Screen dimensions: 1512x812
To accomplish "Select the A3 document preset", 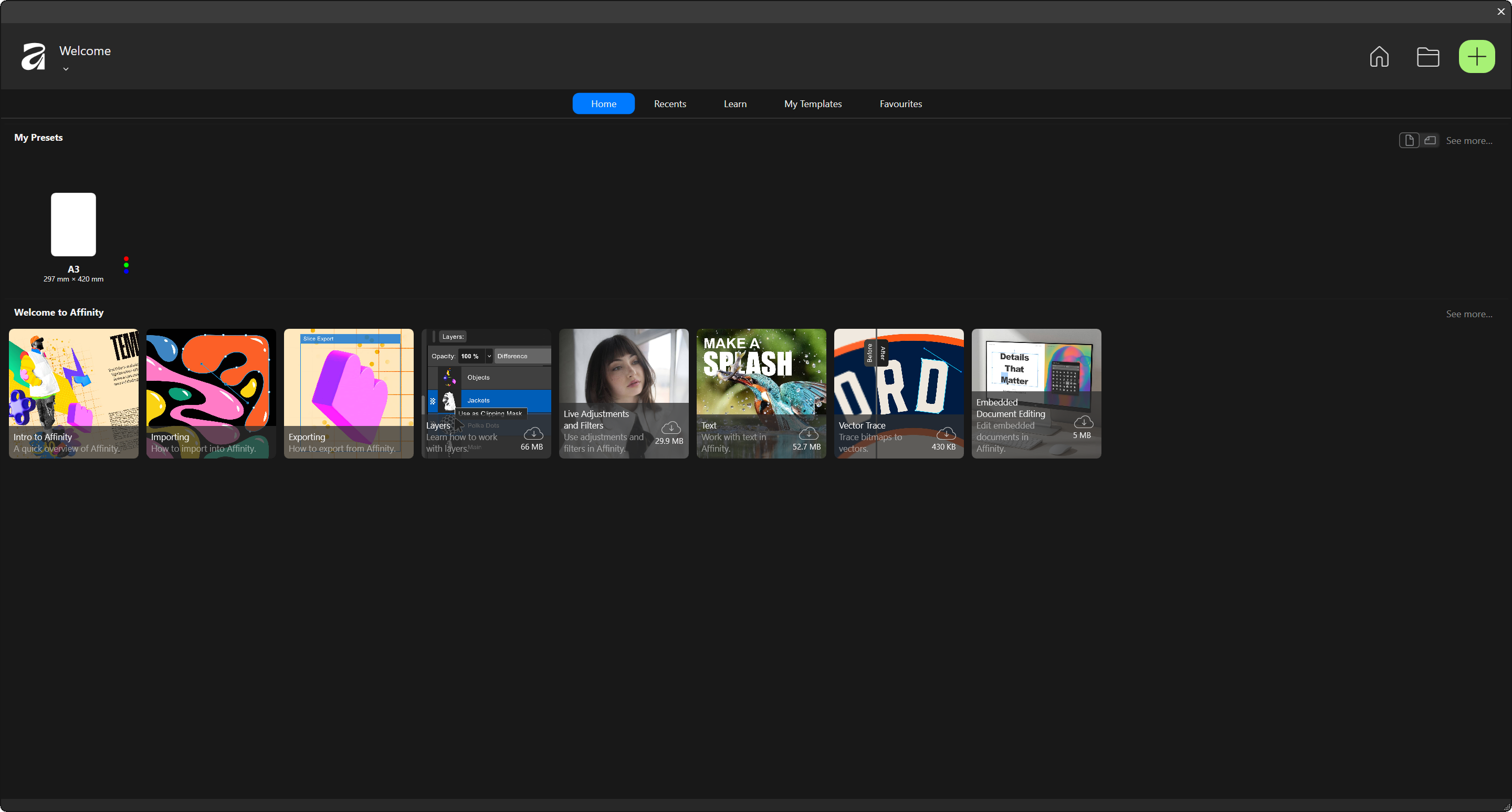I will pos(73,225).
